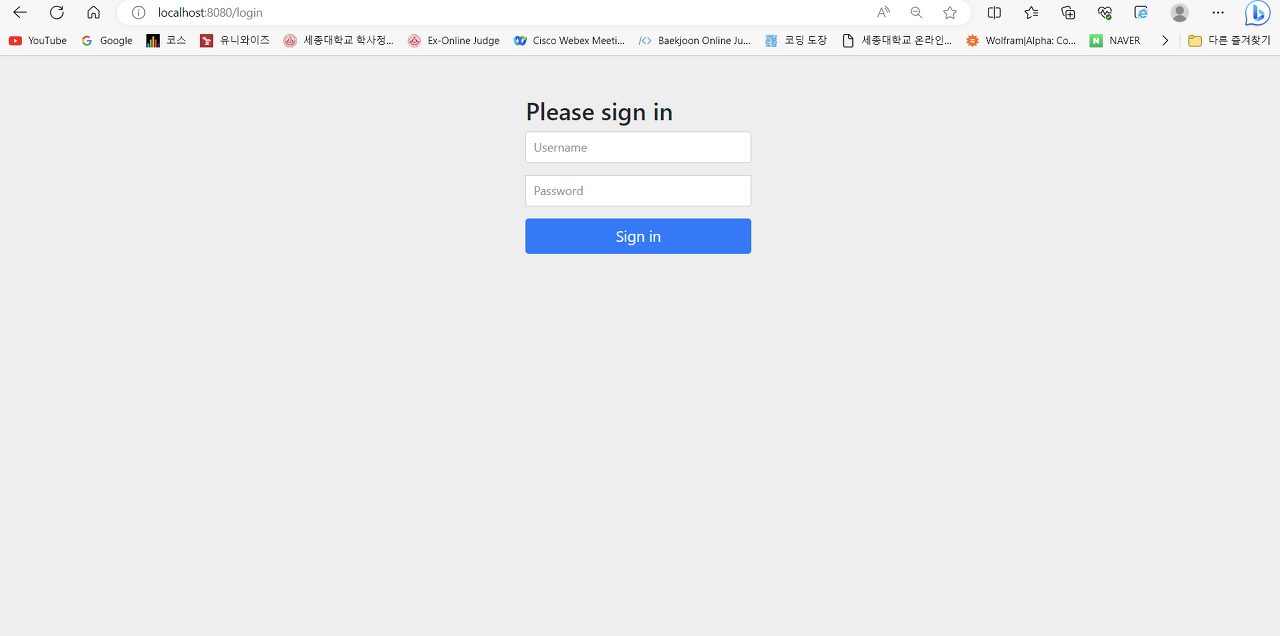The height and width of the screenshot is (636, 1280).
Task: Add this page to favorites star
Action: pos(950,13)
